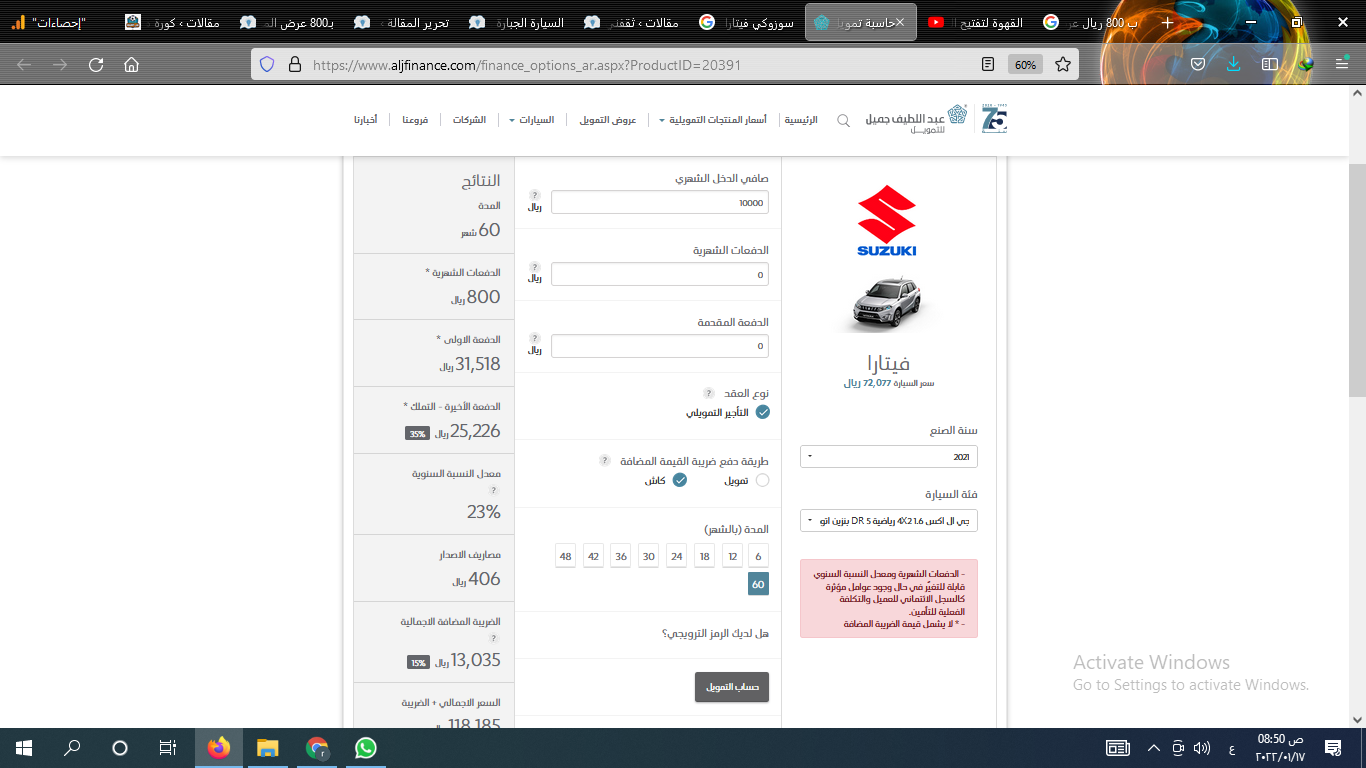
Task: Show site security lock information
Action: 294,64
